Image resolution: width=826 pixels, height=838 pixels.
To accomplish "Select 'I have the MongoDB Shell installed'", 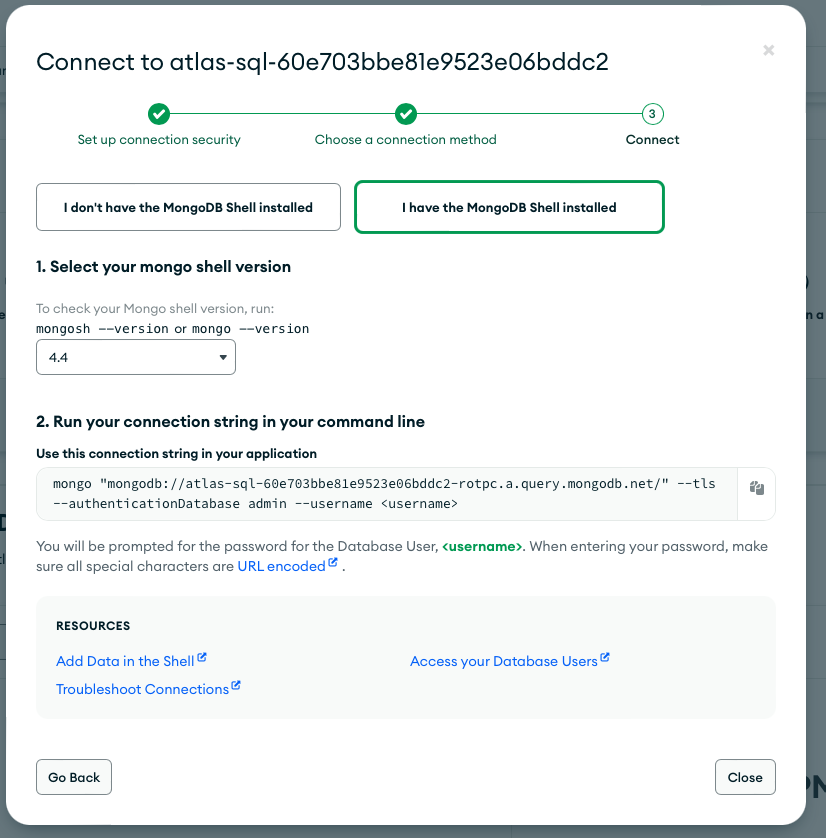I will point(509,208).
